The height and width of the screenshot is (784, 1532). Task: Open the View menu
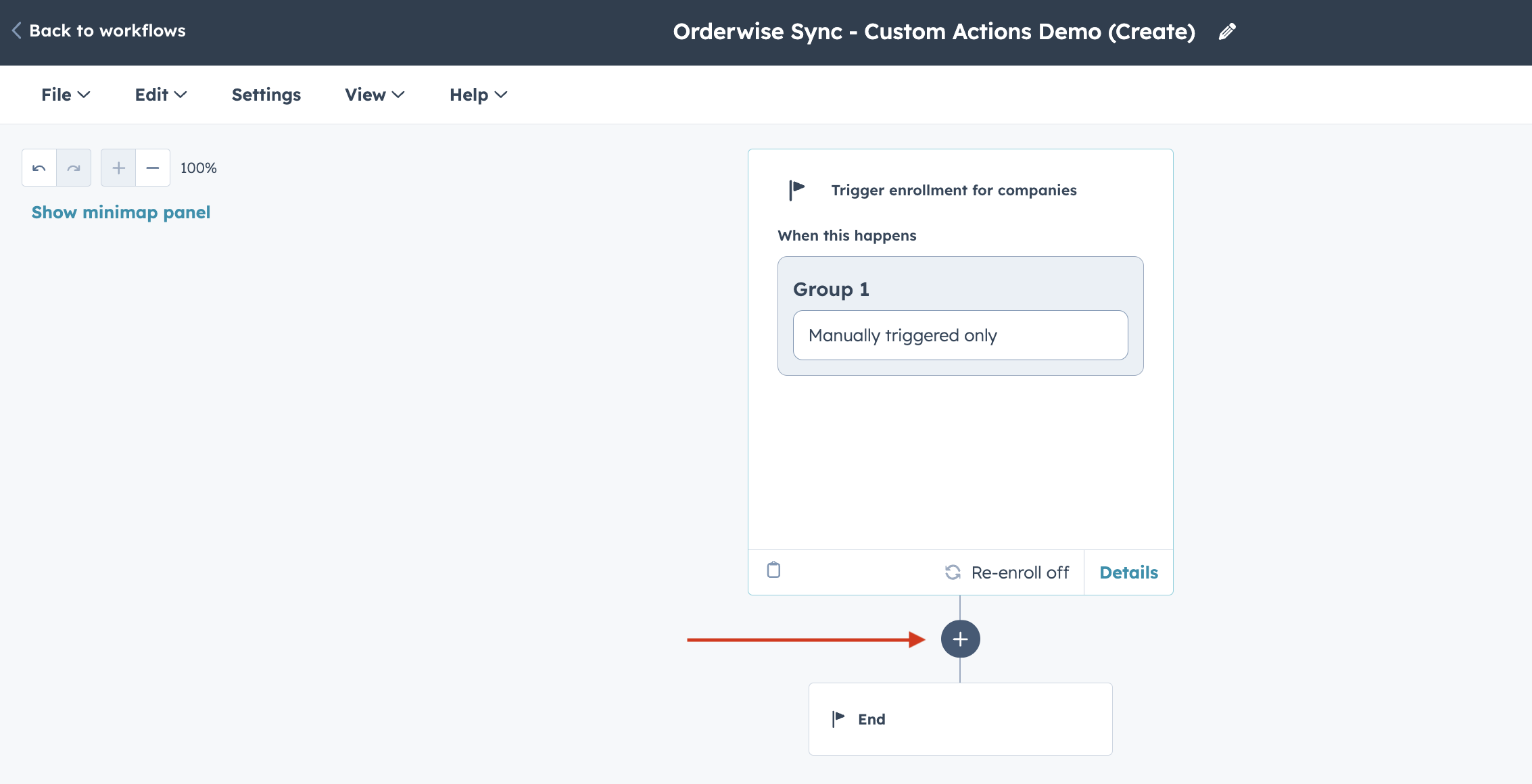click(x=375, y=95)
